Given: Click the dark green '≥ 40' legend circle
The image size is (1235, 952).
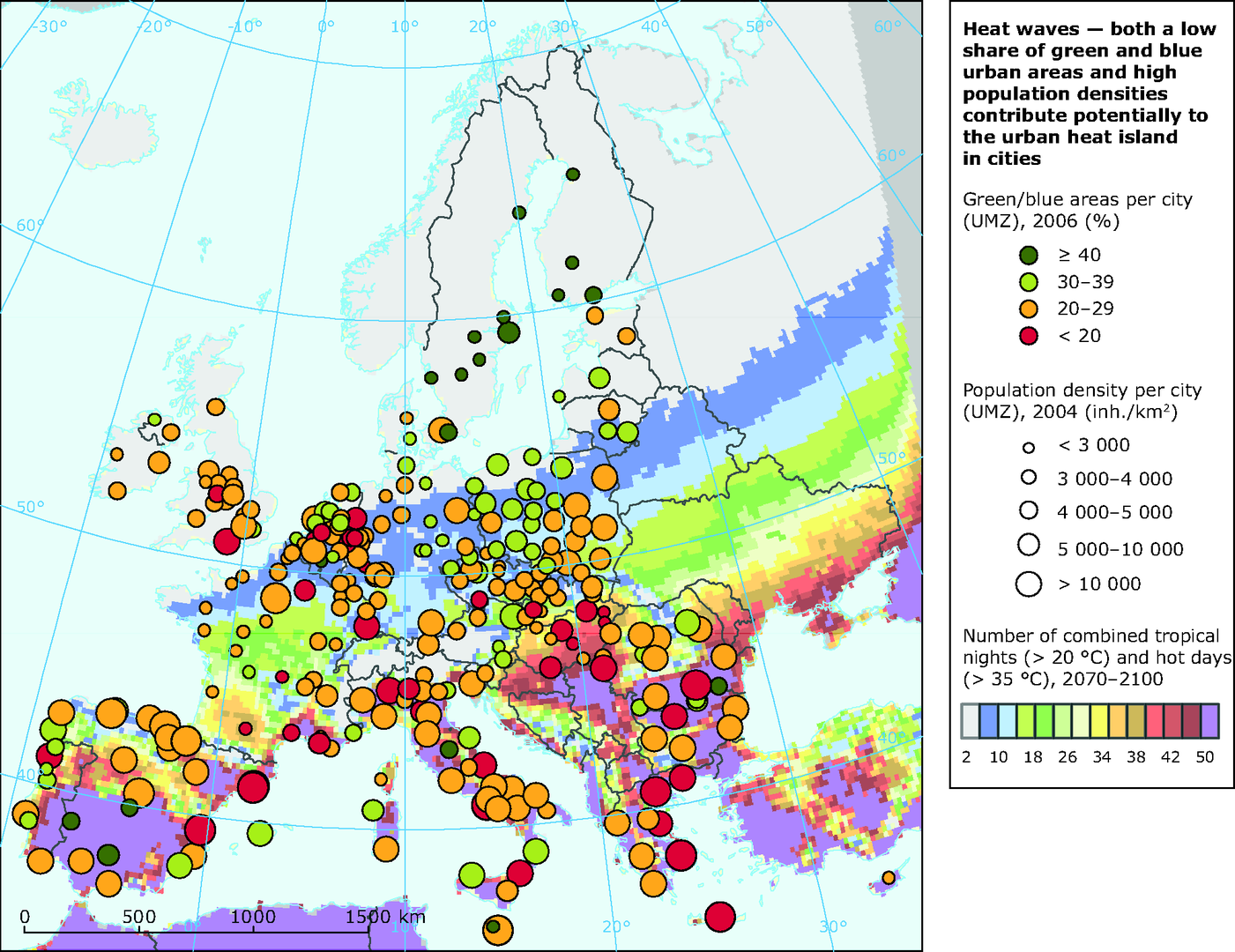Looking at the screenshot, I should point(1028,255).
